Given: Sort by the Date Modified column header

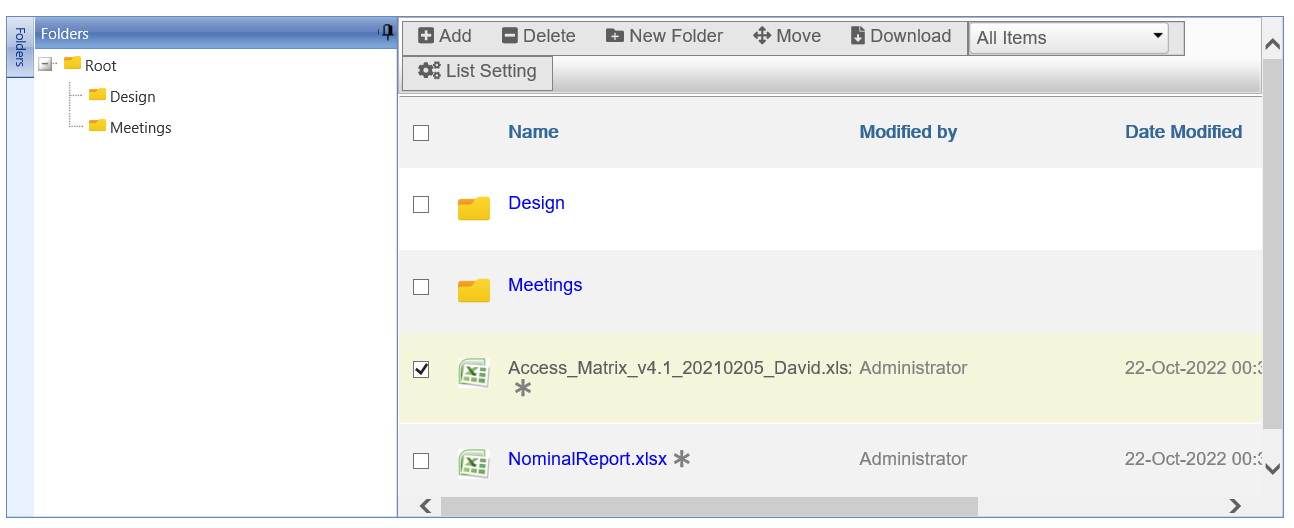Looking at the screenshot, I should [1183, 132].
